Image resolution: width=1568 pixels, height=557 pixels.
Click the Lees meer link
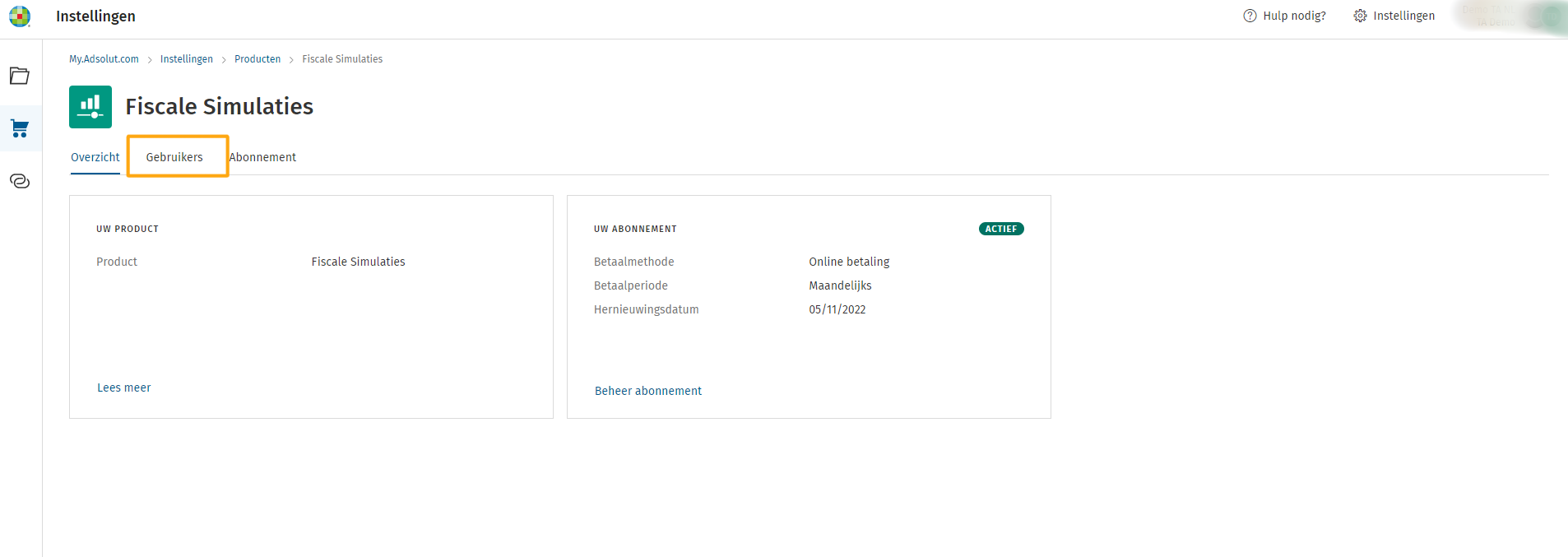coord(124,388)
